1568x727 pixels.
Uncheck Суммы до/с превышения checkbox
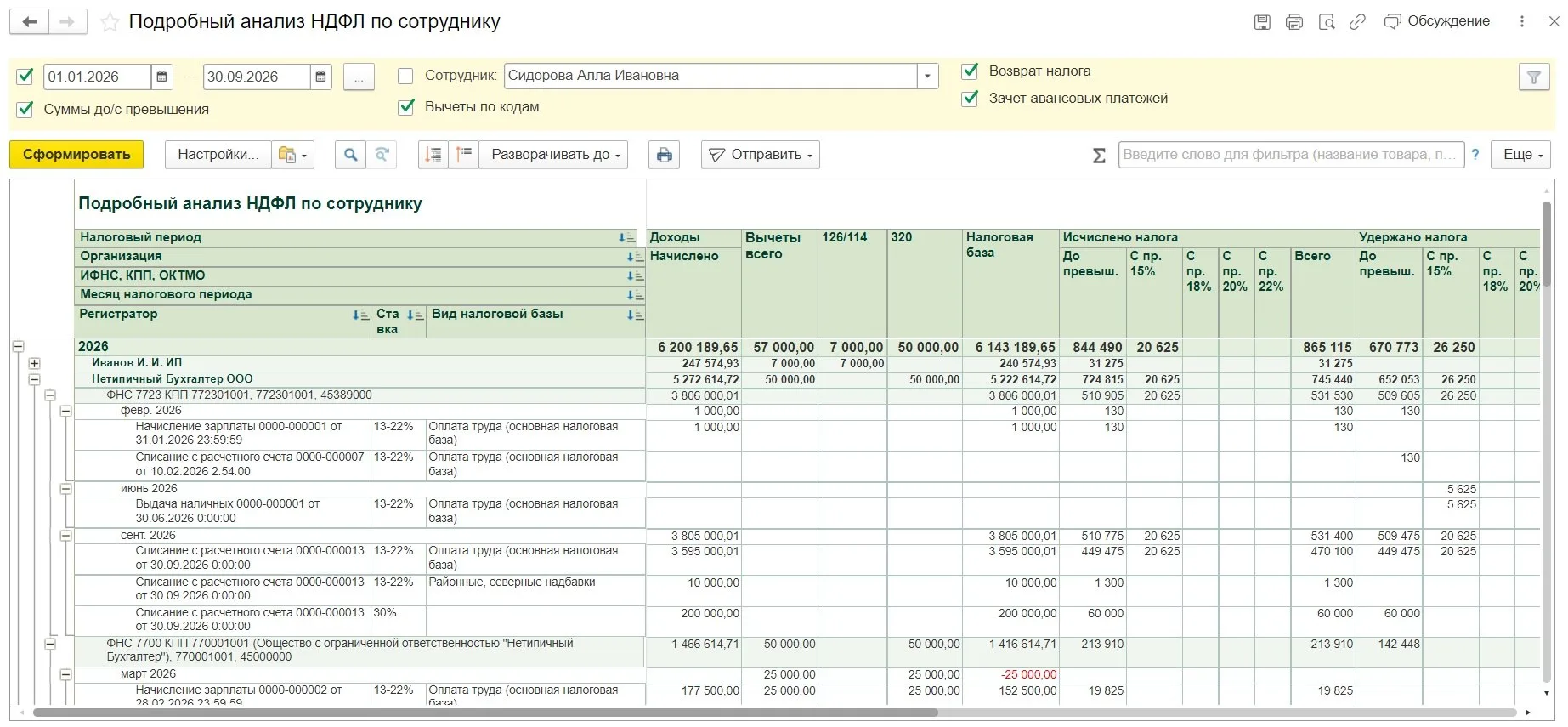coord(25,109)
